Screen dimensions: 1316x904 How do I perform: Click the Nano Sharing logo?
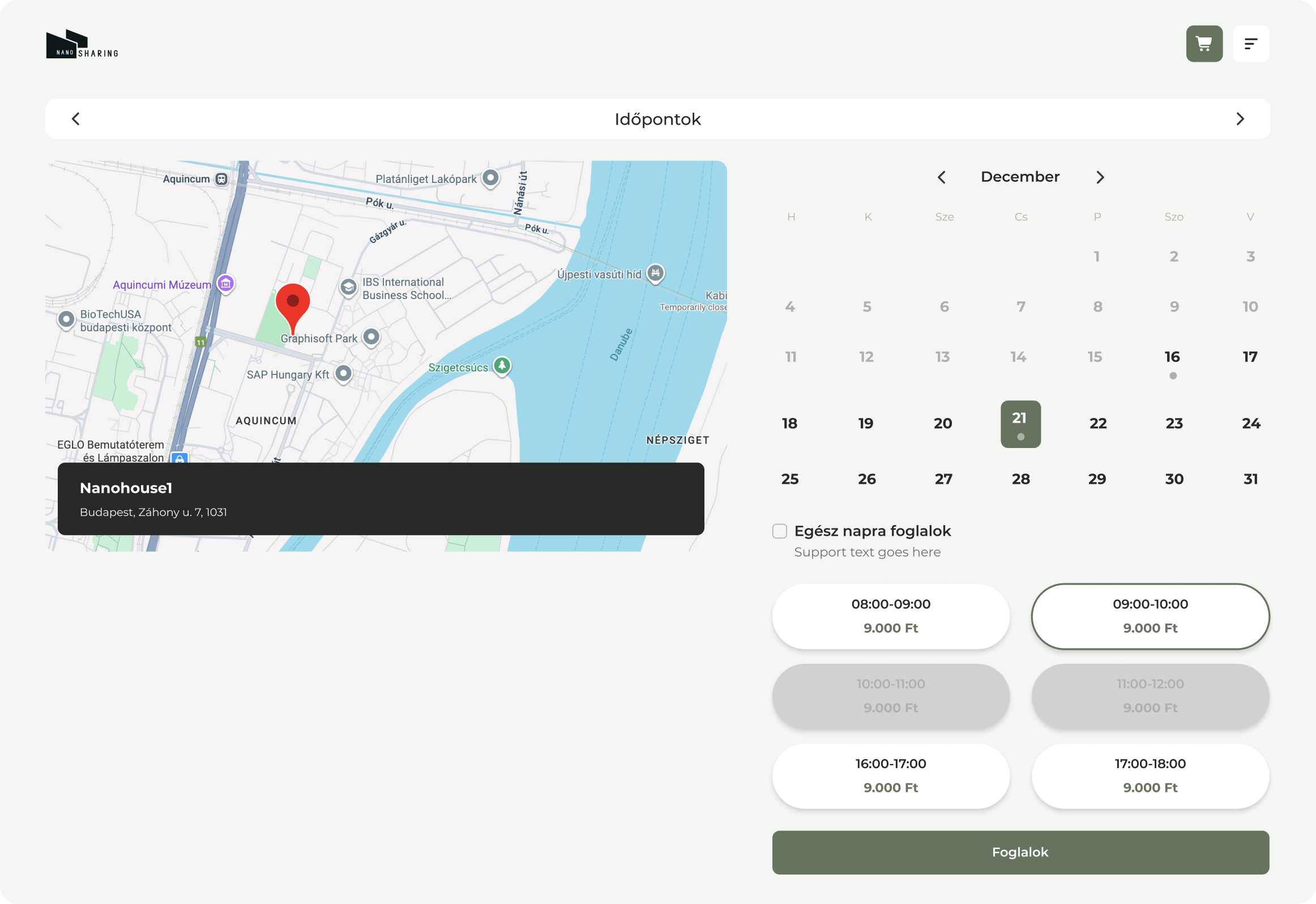pos(83,44)
